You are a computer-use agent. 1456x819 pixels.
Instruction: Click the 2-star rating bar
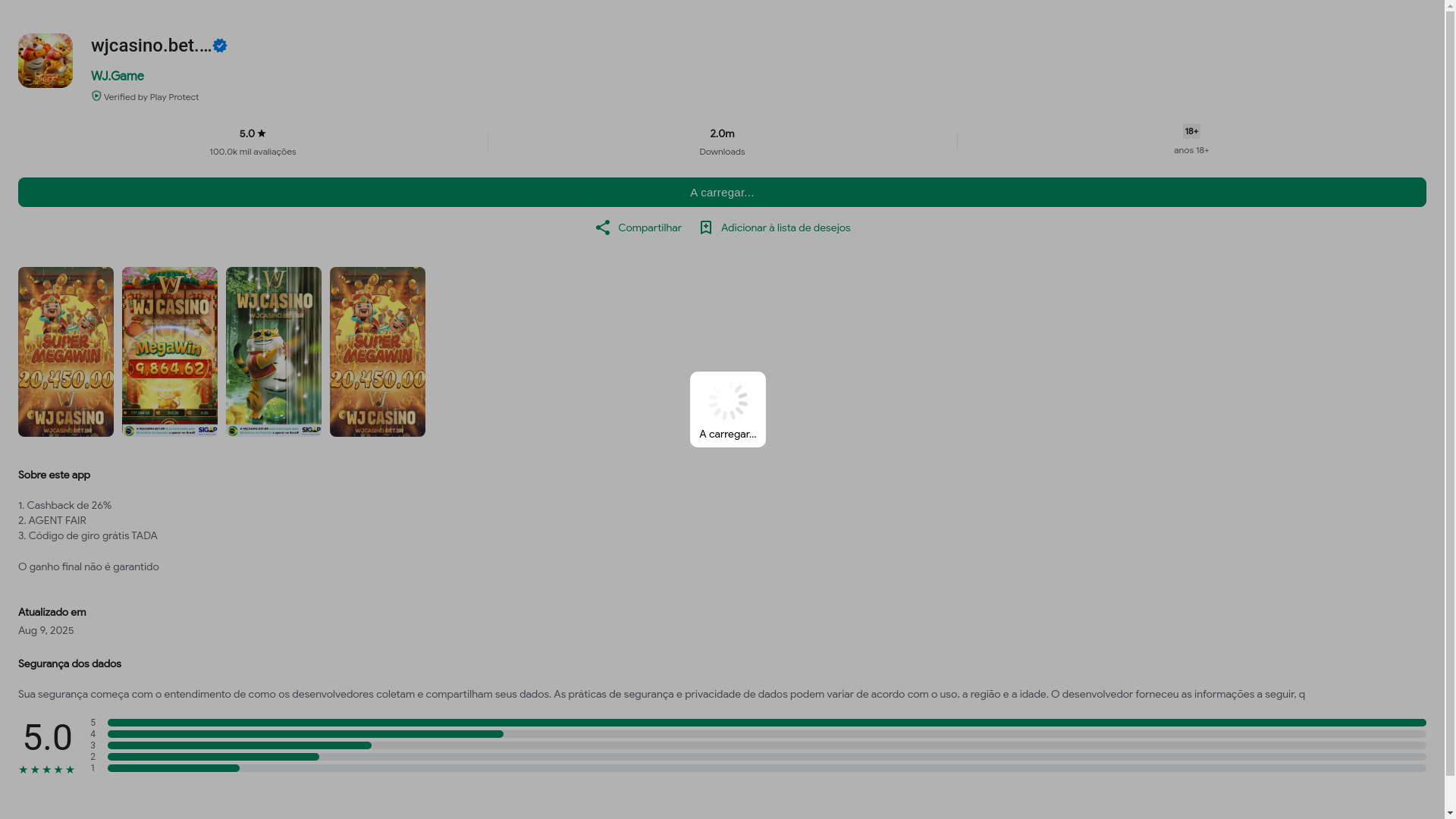click(x=767, y=757)
